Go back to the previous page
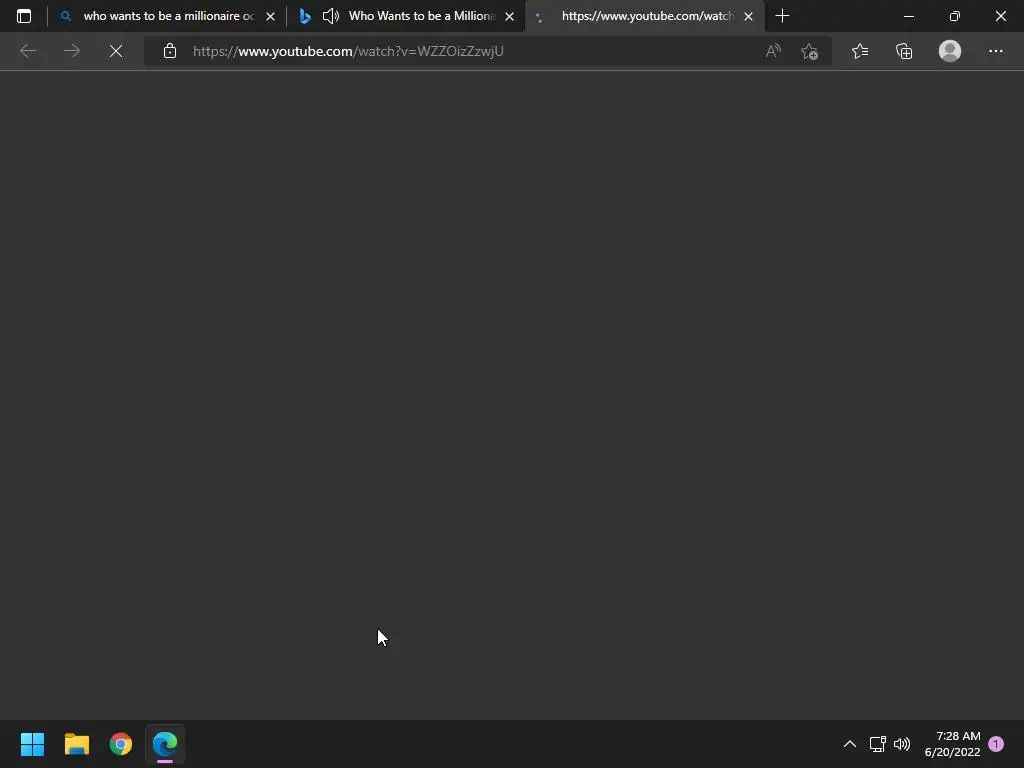The image size is (1024, 768). coord(28,51)
